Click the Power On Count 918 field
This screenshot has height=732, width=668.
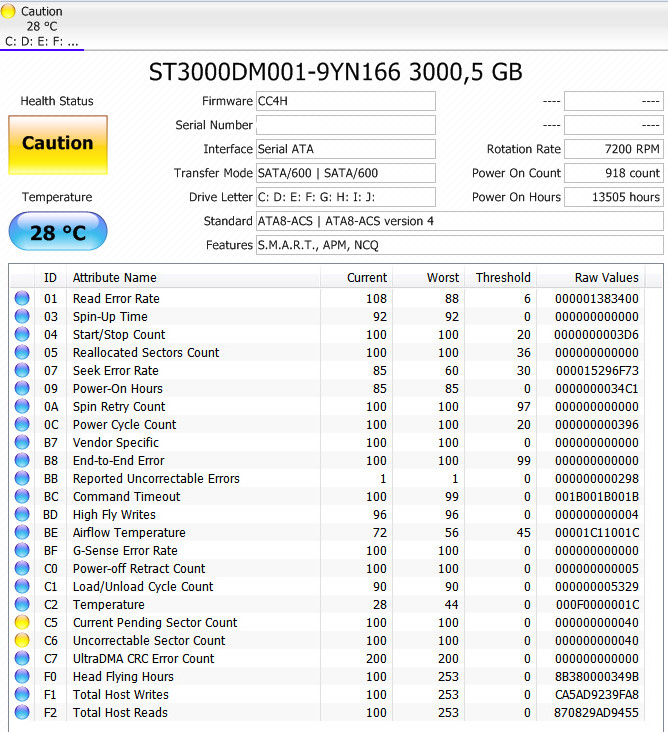pyautogui.click(x=613, y=173)
